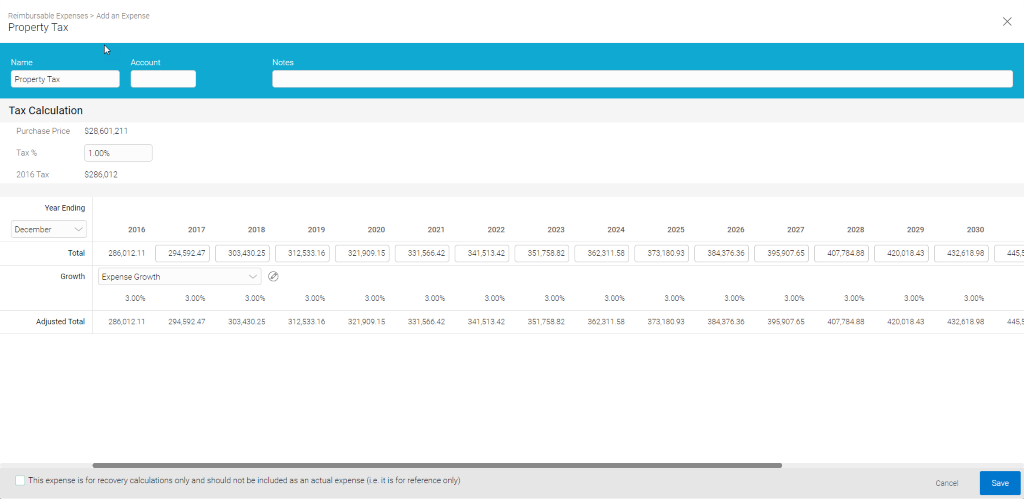Click the edit icon beside Expense Growth
Viewport: 1024px width, 499px height.
coord(273,277)
